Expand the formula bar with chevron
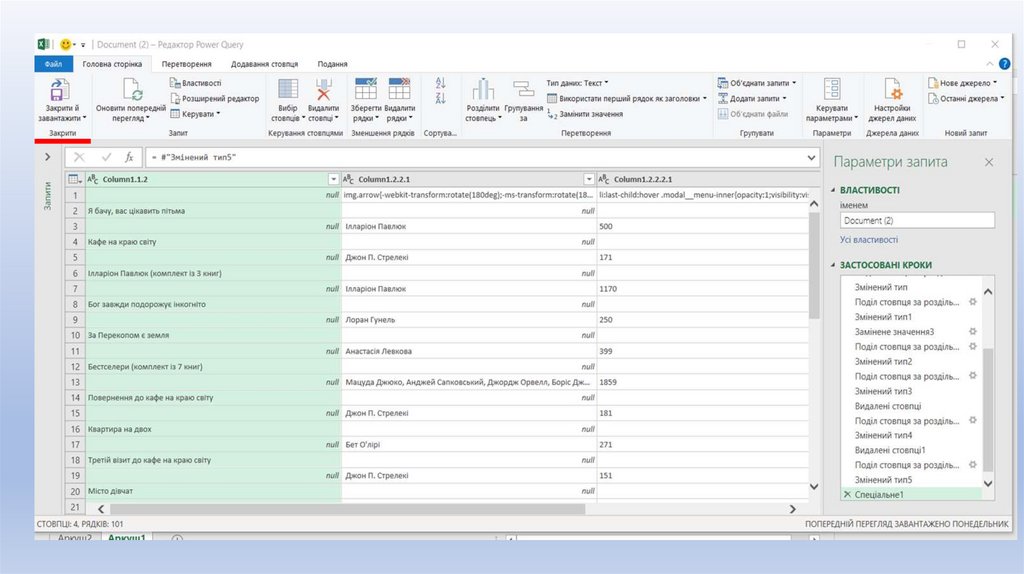This screenshot has height=574, width=1024. click(811, 157)
